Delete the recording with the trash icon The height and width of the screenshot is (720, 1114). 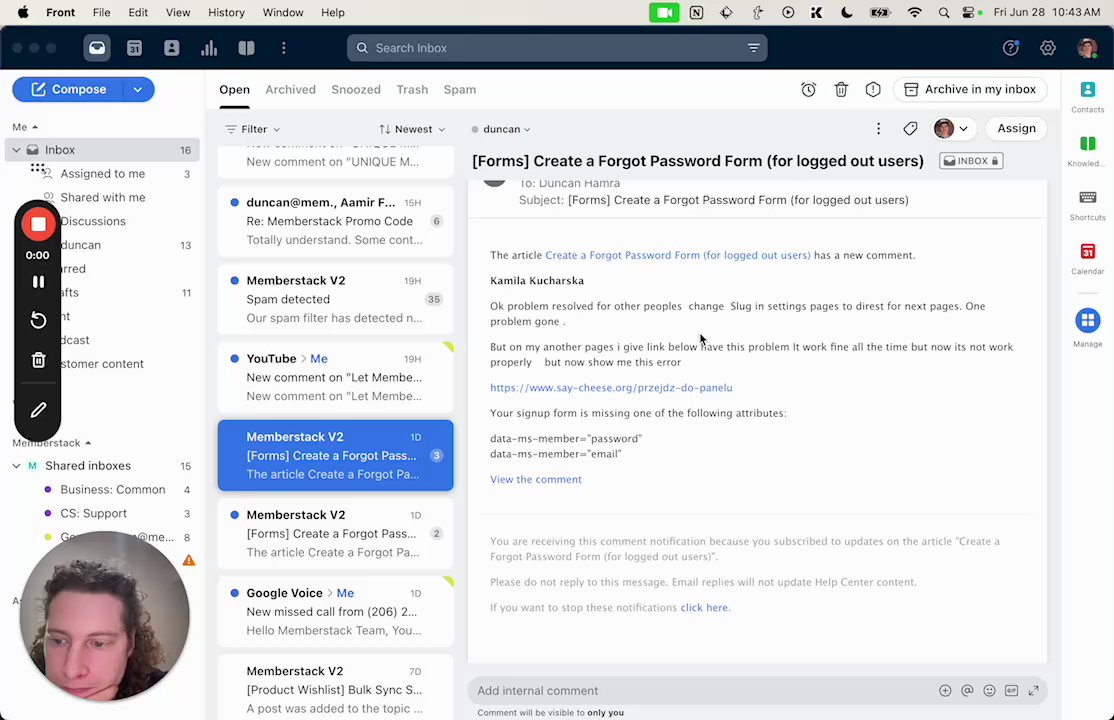(x=38, y=360)
